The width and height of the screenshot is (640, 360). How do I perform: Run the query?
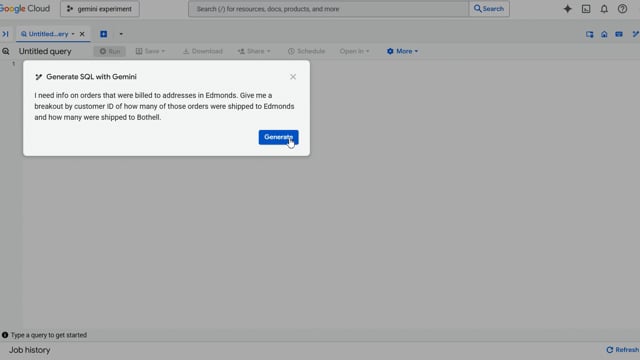110,51
